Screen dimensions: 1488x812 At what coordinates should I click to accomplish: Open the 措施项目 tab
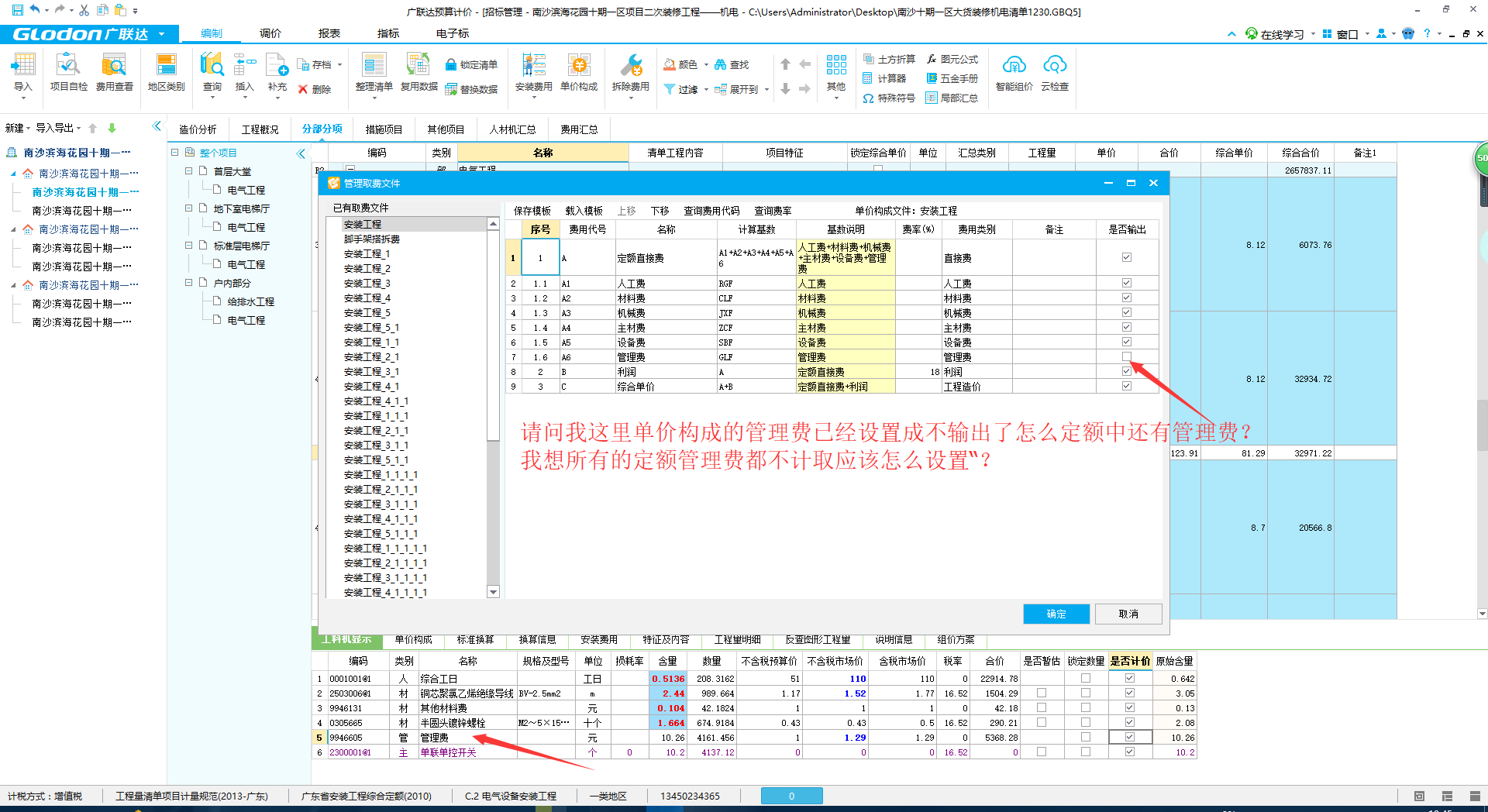pyautogui.click(x=384, y=129)
